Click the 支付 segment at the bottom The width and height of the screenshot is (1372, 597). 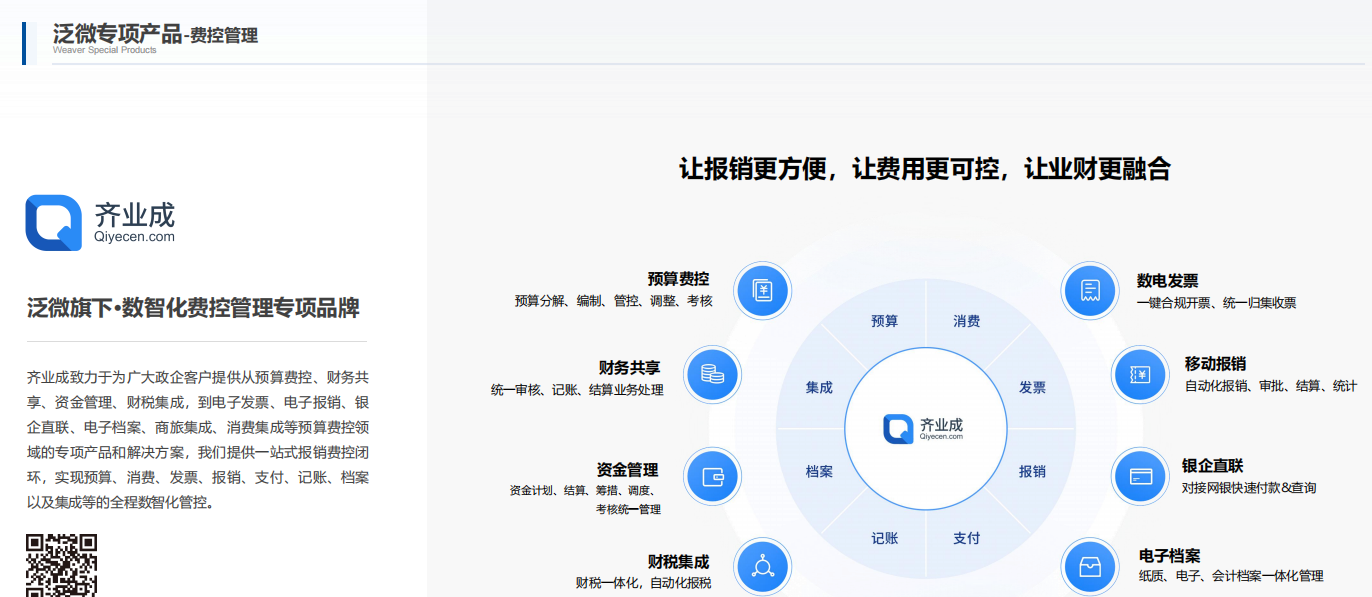[966, 537]
